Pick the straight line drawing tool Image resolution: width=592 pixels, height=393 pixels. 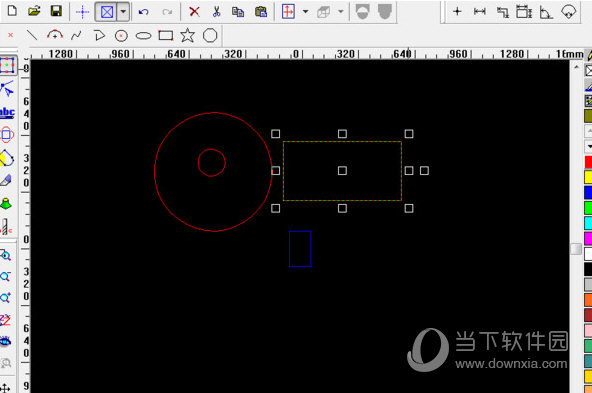click(32, 35)
